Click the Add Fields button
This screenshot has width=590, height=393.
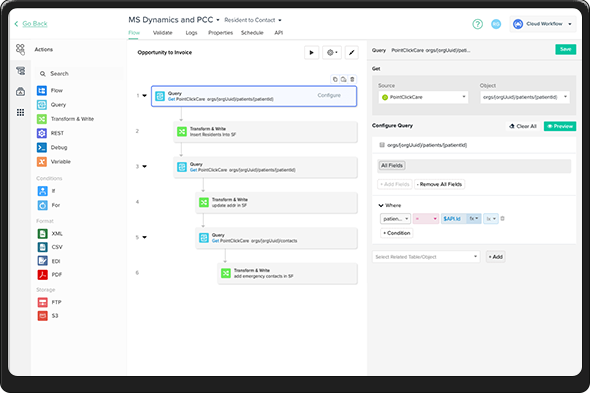[395, 184]
